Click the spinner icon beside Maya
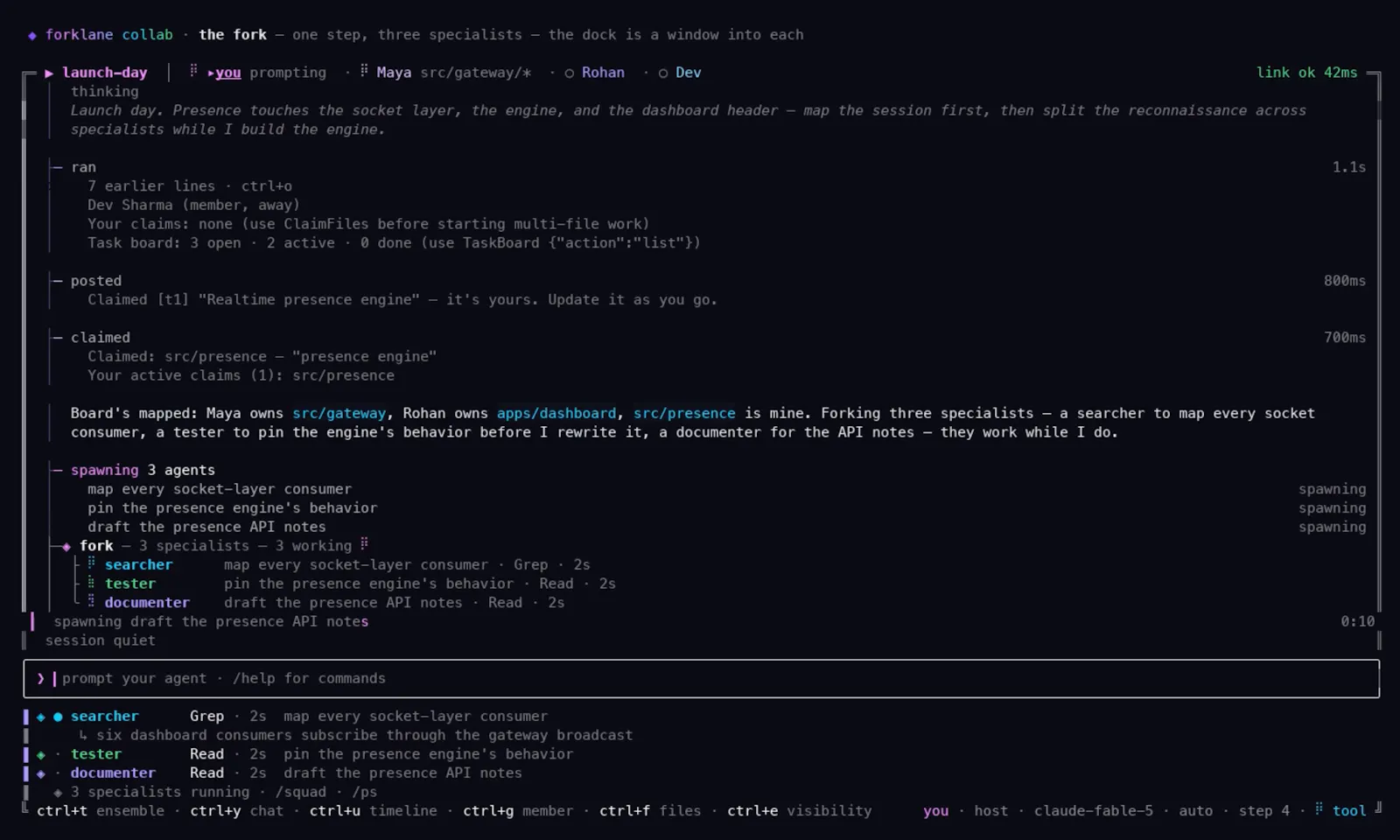Image resolution: width=1400 pixels, height=840 pixels. (x=364, y=71)
